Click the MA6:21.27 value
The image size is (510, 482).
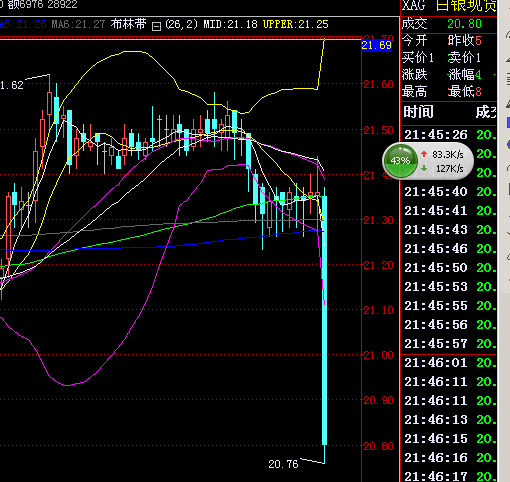(78, 24)
